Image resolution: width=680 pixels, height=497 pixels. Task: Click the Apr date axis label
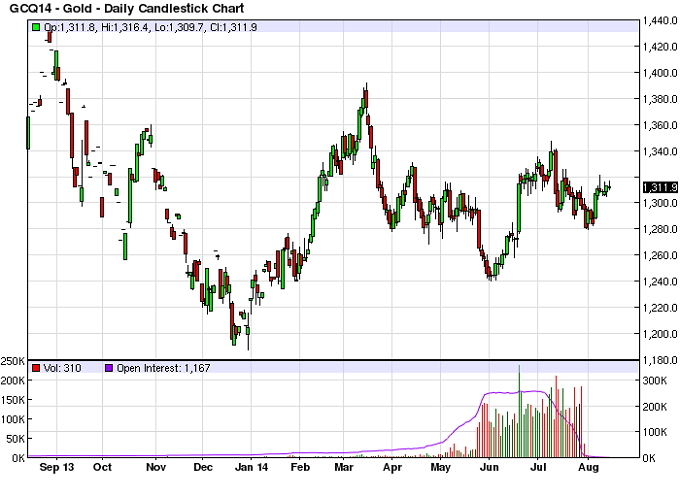point(392,468)
